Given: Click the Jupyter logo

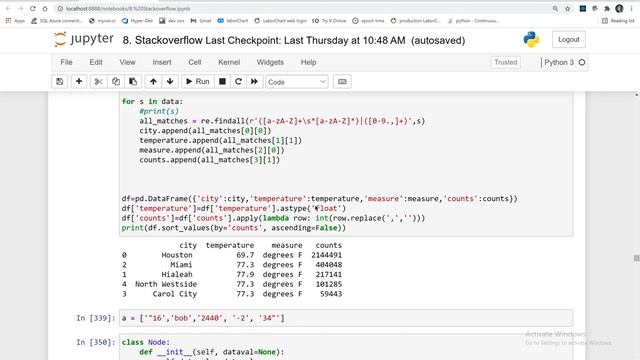Looking at the screenshot, I should pos(84,39).
